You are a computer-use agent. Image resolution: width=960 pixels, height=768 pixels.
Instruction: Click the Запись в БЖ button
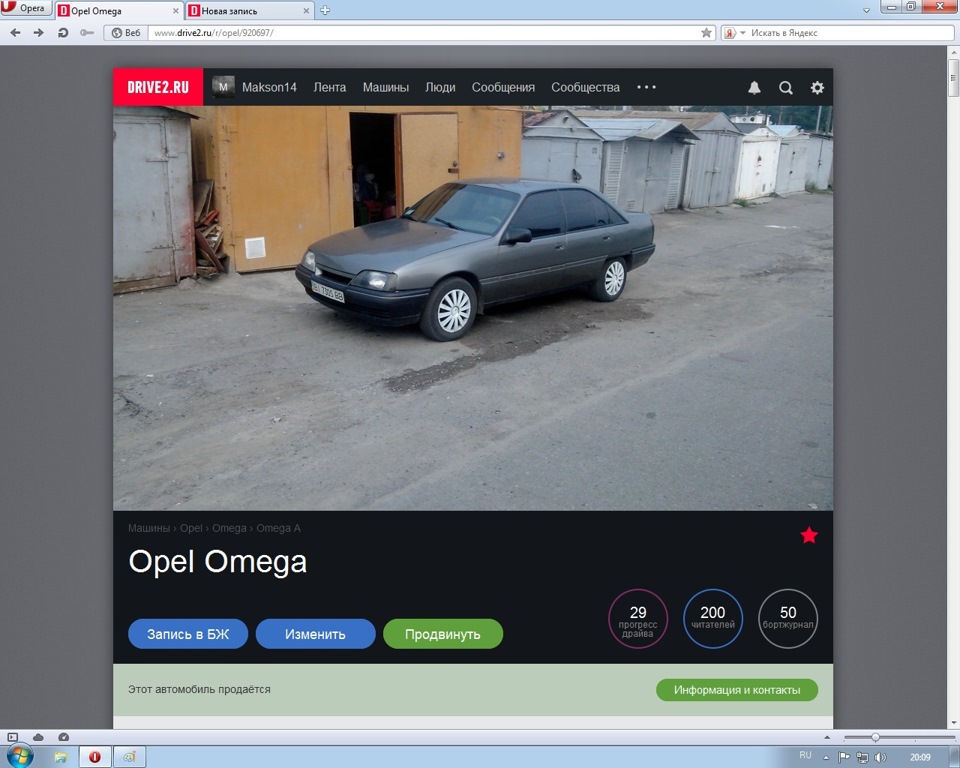188,634
